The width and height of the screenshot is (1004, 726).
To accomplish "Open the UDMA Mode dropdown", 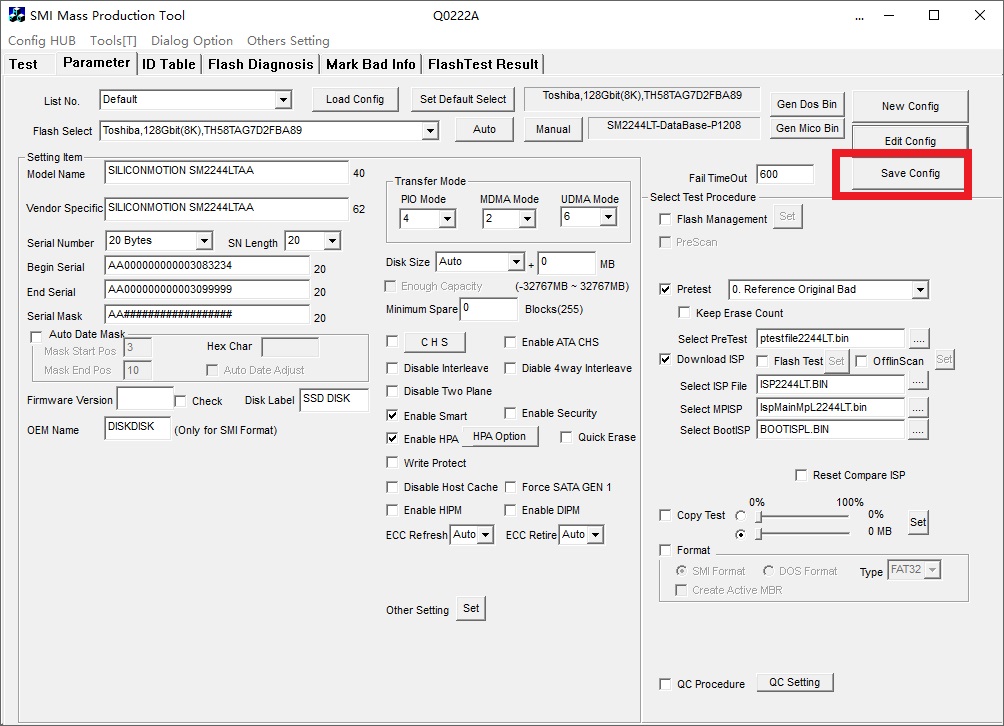I will pyautogui.click(x=606, y=218).
